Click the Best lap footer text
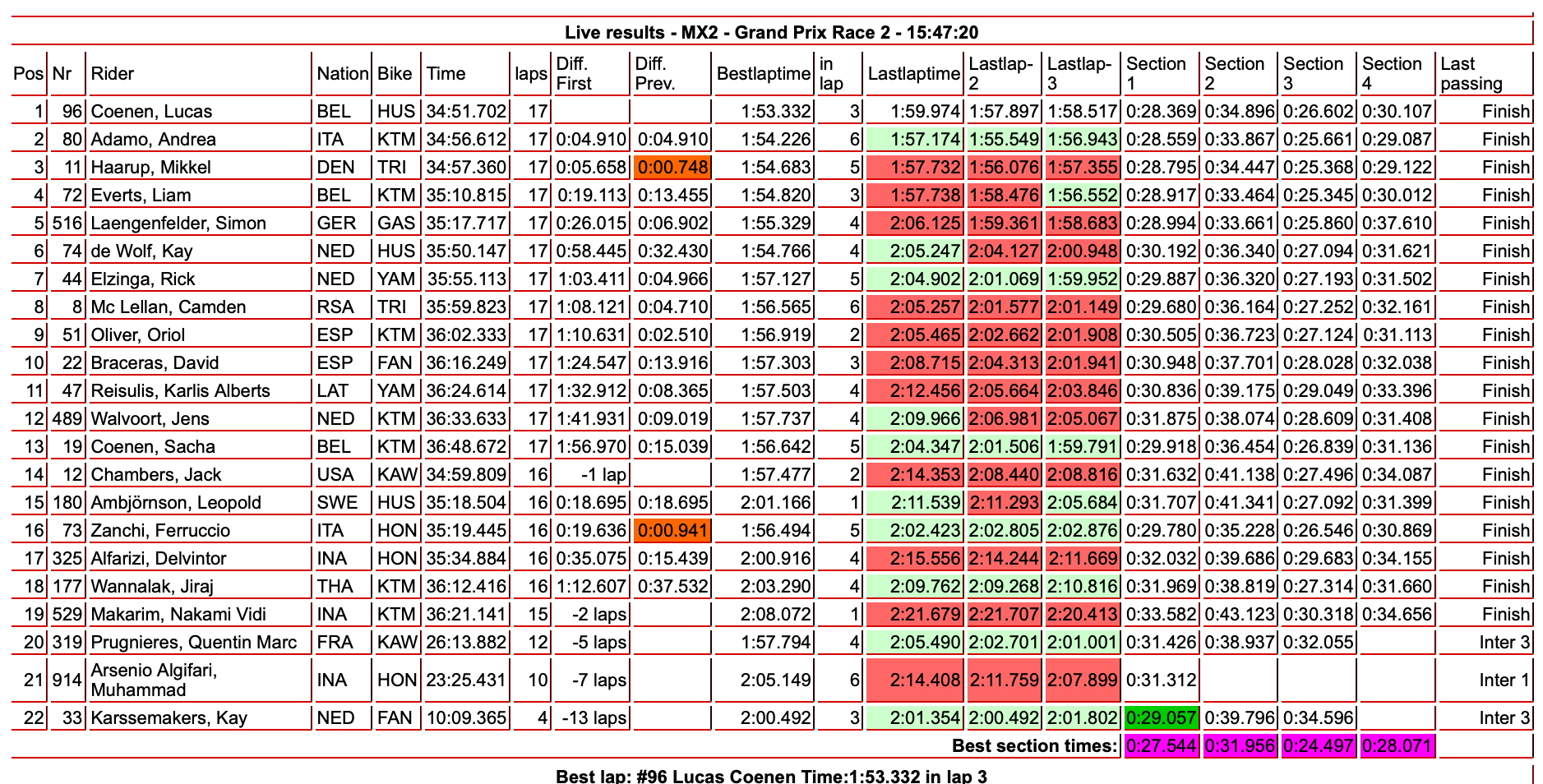Viewport: 1543px width, 784px height. tap(771, 776)
